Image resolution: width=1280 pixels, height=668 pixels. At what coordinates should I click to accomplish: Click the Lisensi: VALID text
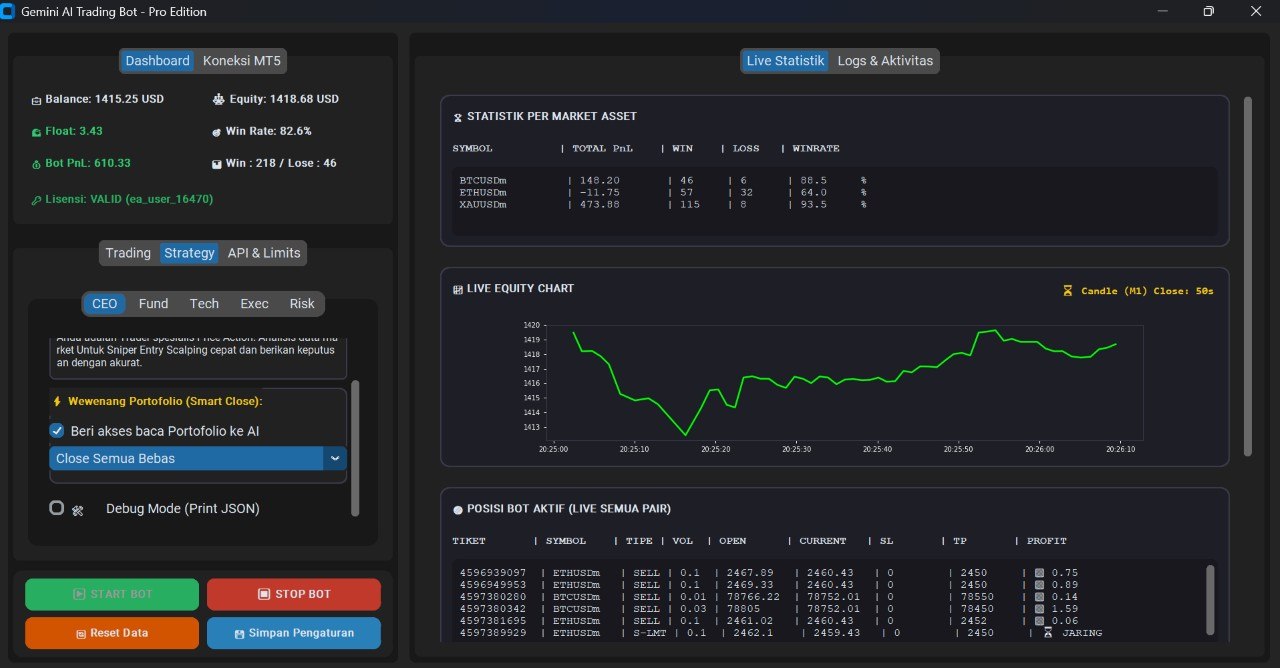point(129,199)
